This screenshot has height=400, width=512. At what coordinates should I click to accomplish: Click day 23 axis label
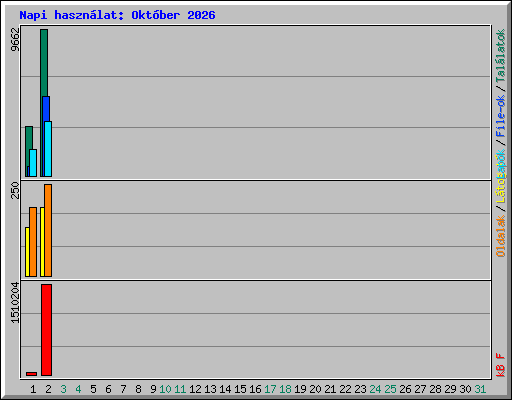tap(360, 389)
